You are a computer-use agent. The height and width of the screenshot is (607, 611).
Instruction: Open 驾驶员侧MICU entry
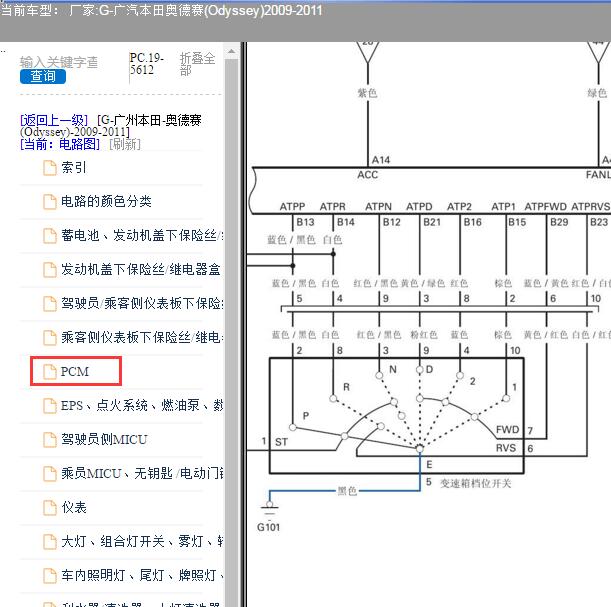pos(104,439)
